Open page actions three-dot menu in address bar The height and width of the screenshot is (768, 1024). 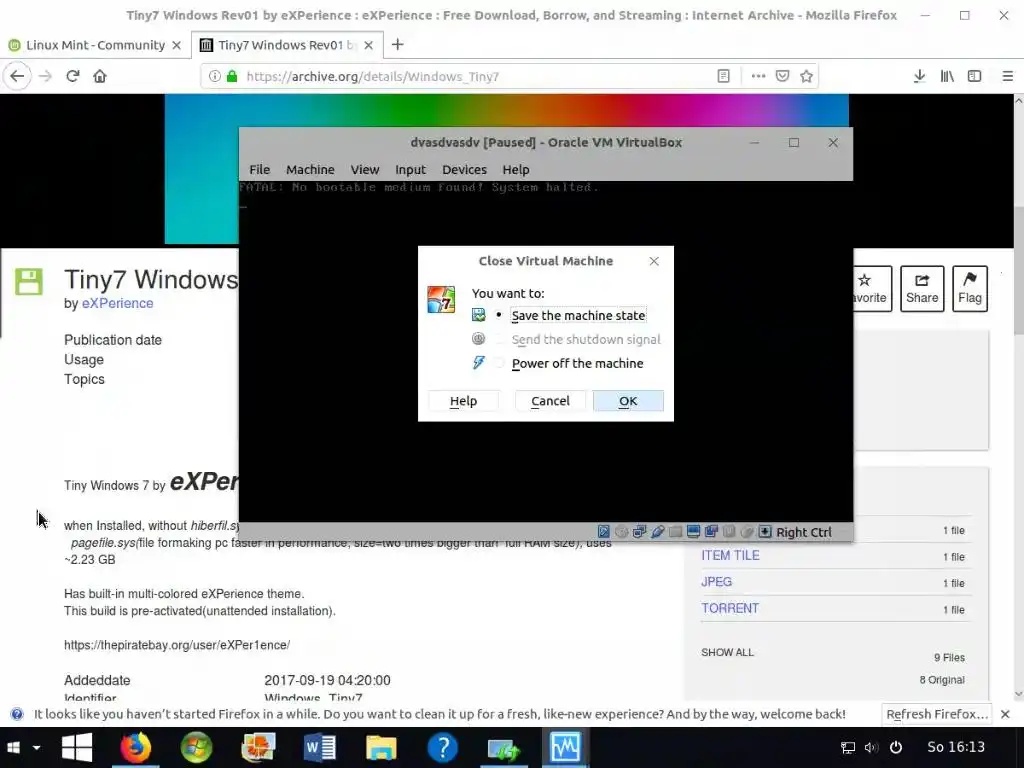tap(758, 76)
